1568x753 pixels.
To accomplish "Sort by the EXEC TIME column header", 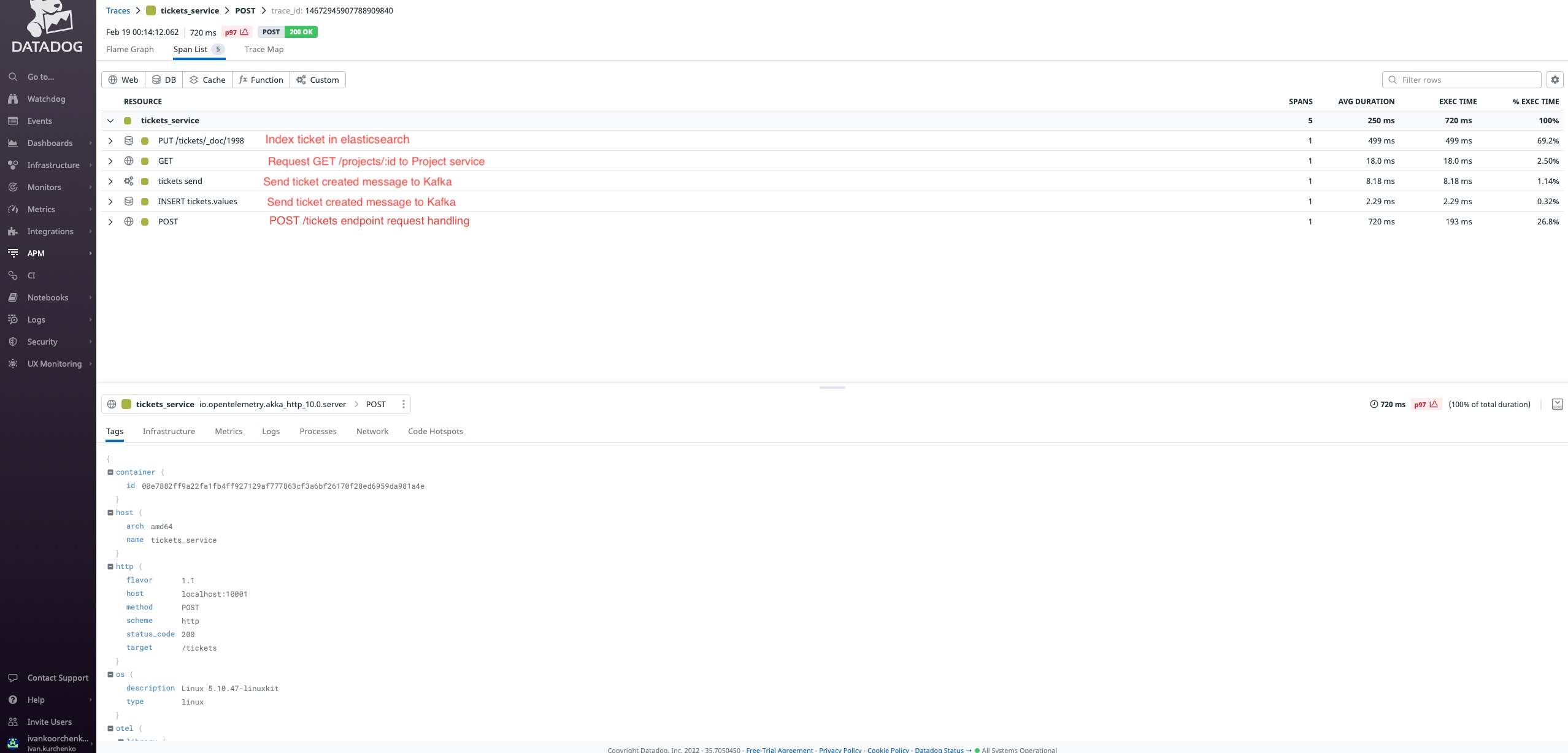I will 1458,101.
